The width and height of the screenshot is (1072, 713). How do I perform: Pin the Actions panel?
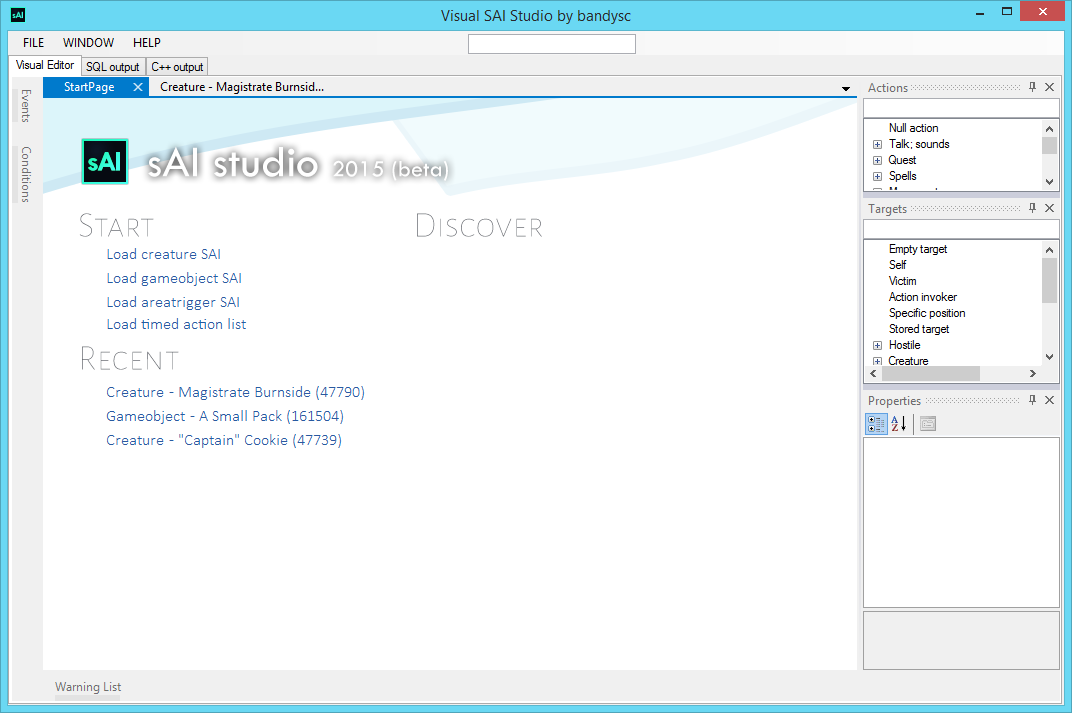coord(1032,87)
